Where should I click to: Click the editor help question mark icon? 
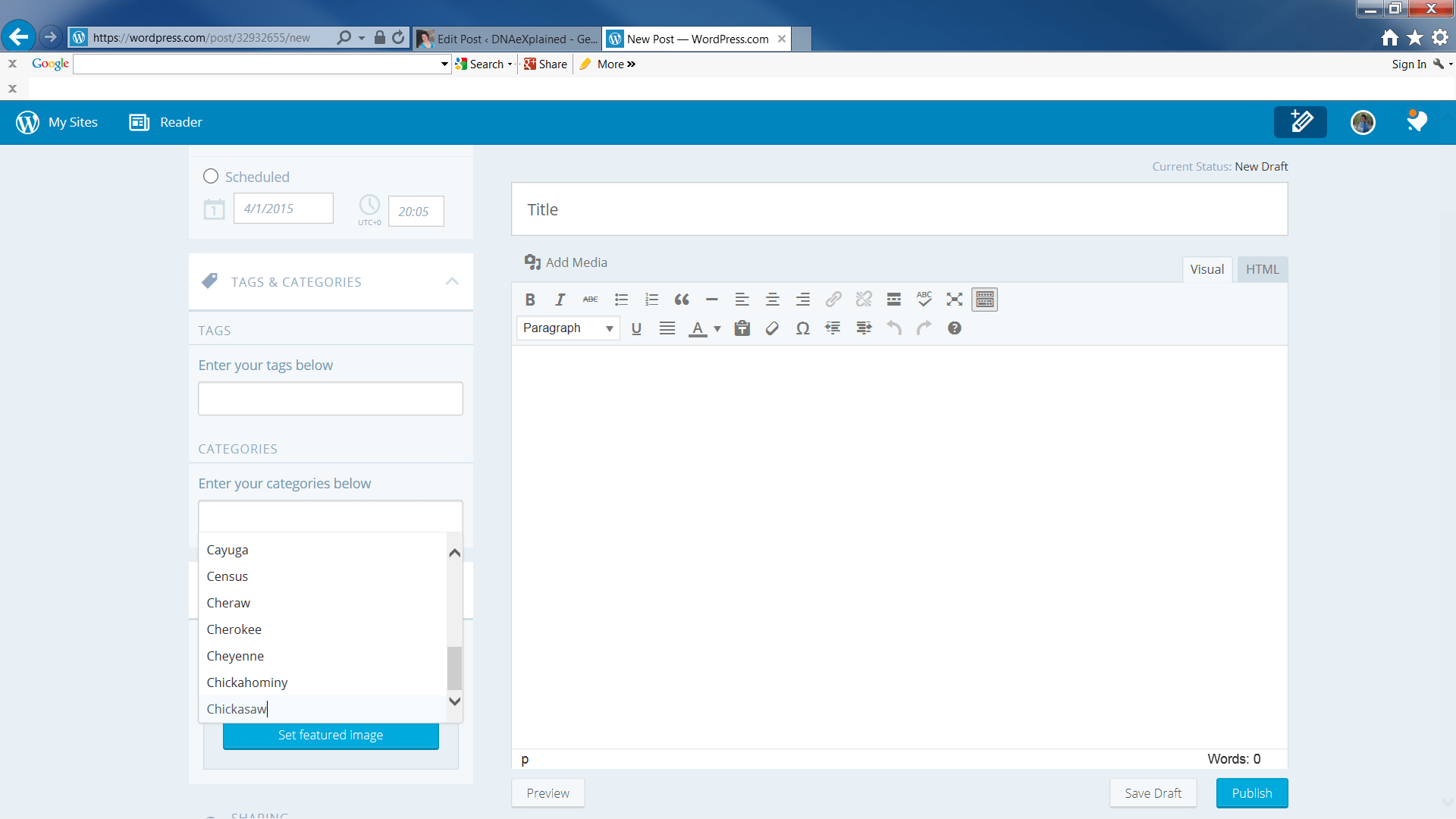(954, 328)
